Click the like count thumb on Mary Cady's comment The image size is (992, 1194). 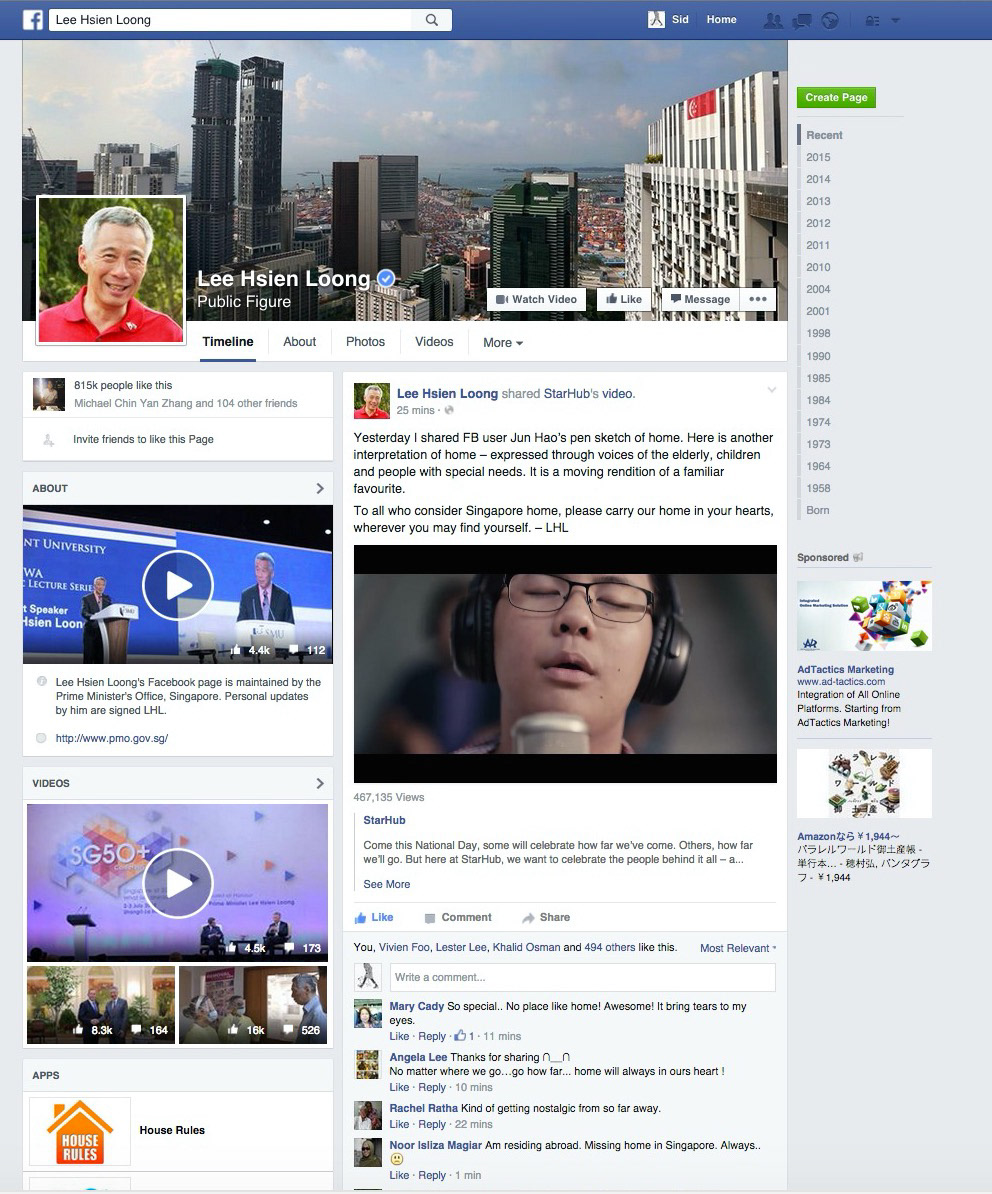[x=460, y=1036]
